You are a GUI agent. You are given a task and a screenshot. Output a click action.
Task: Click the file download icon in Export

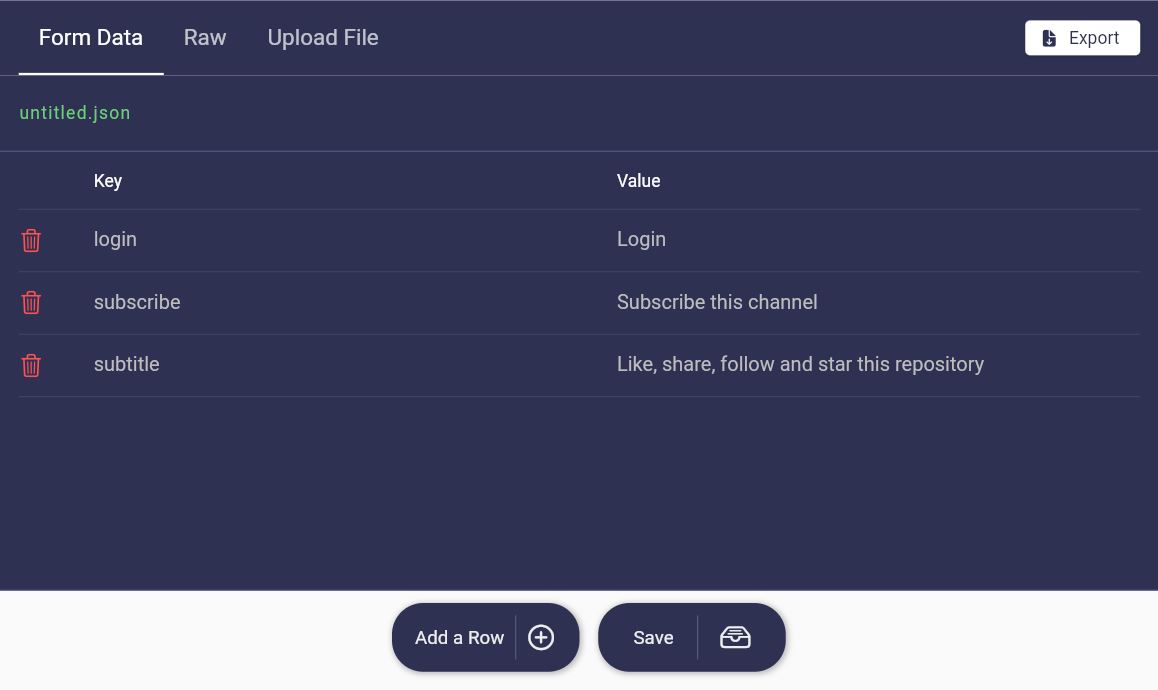coord(1049,38)
